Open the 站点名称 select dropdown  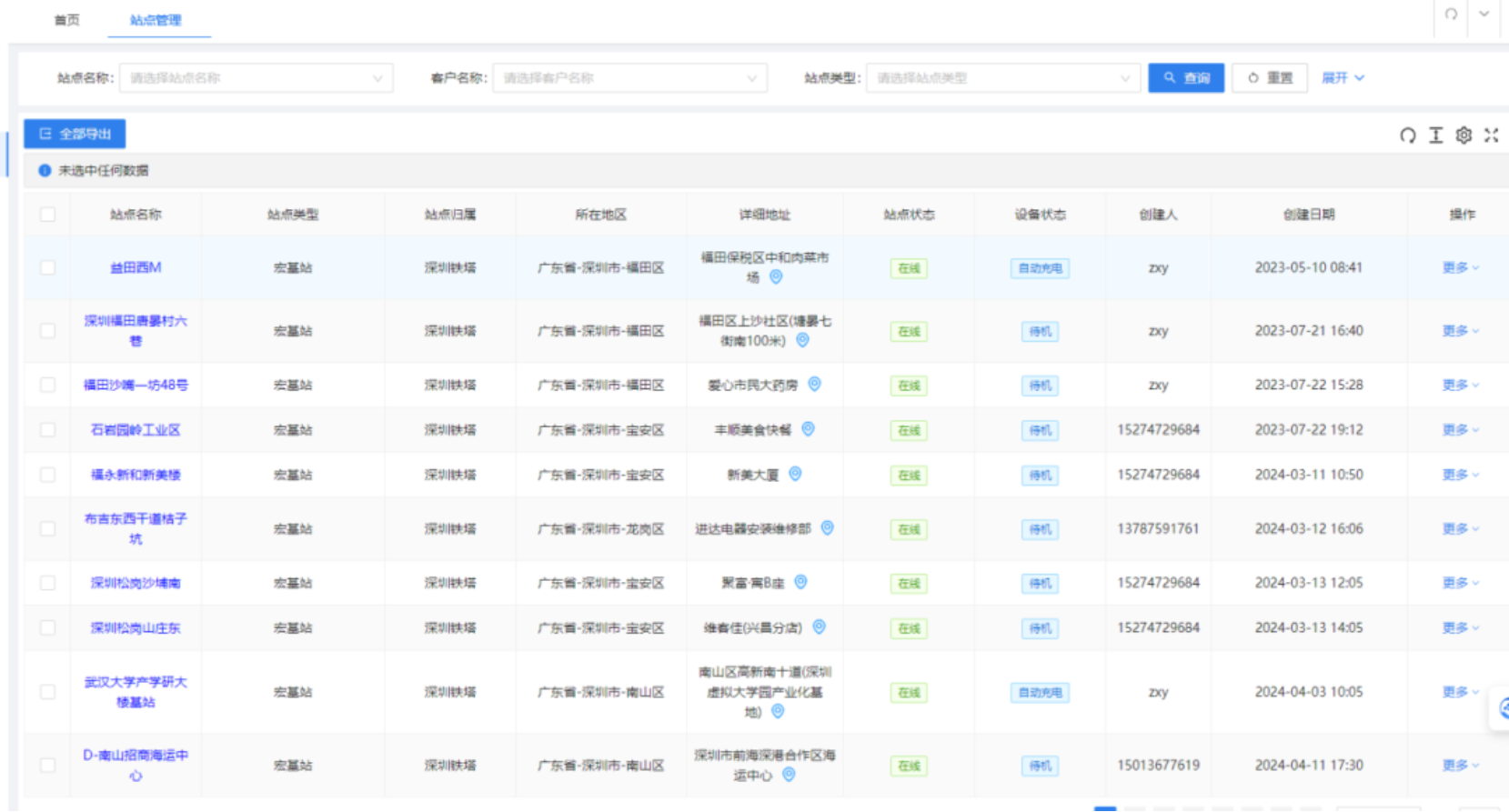pyautogui.click(x=257, y=78)
